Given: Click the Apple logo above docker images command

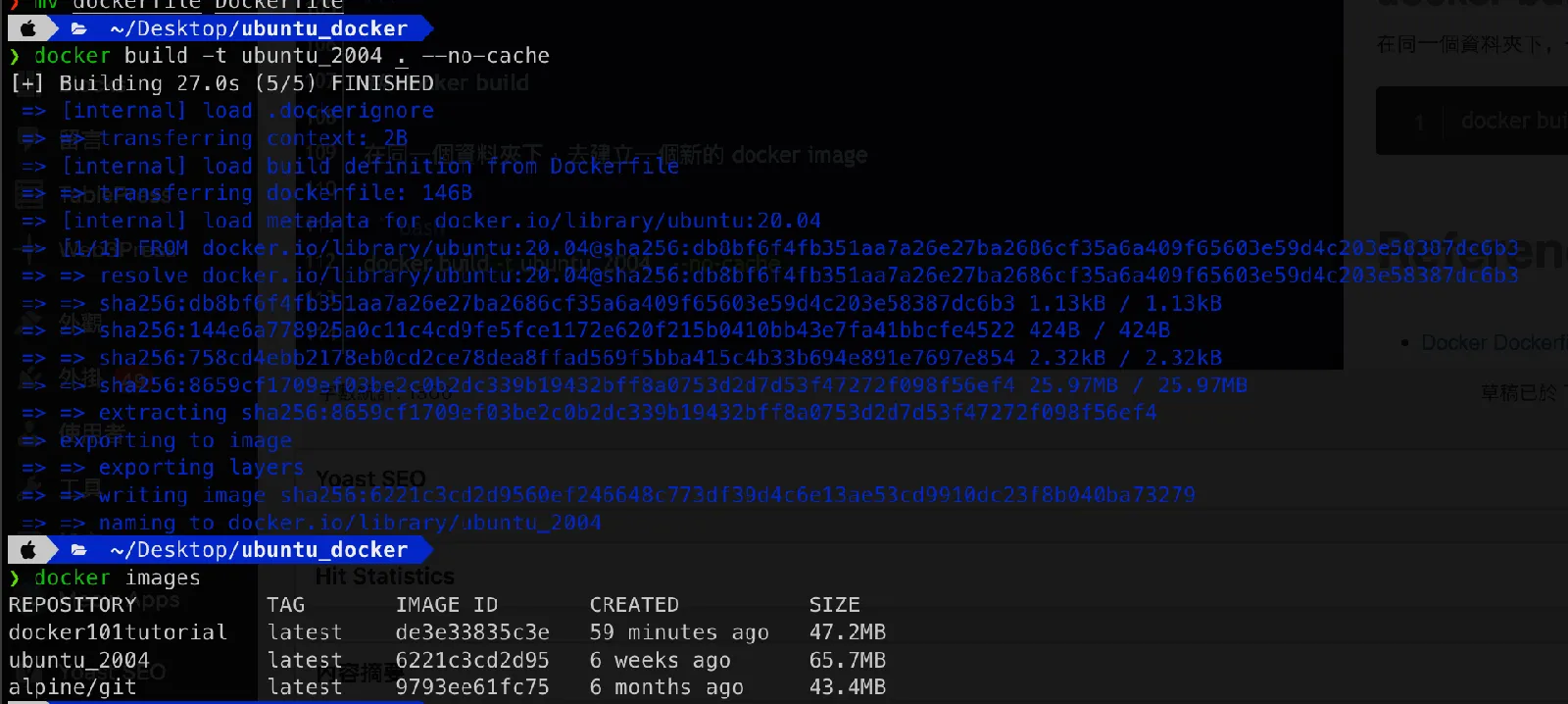Looking at the screenshot, I should (x=28, y=550).
